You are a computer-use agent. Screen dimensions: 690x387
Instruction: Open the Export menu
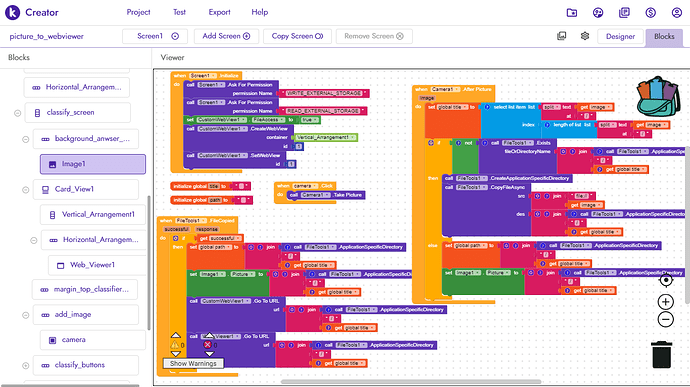219,12
